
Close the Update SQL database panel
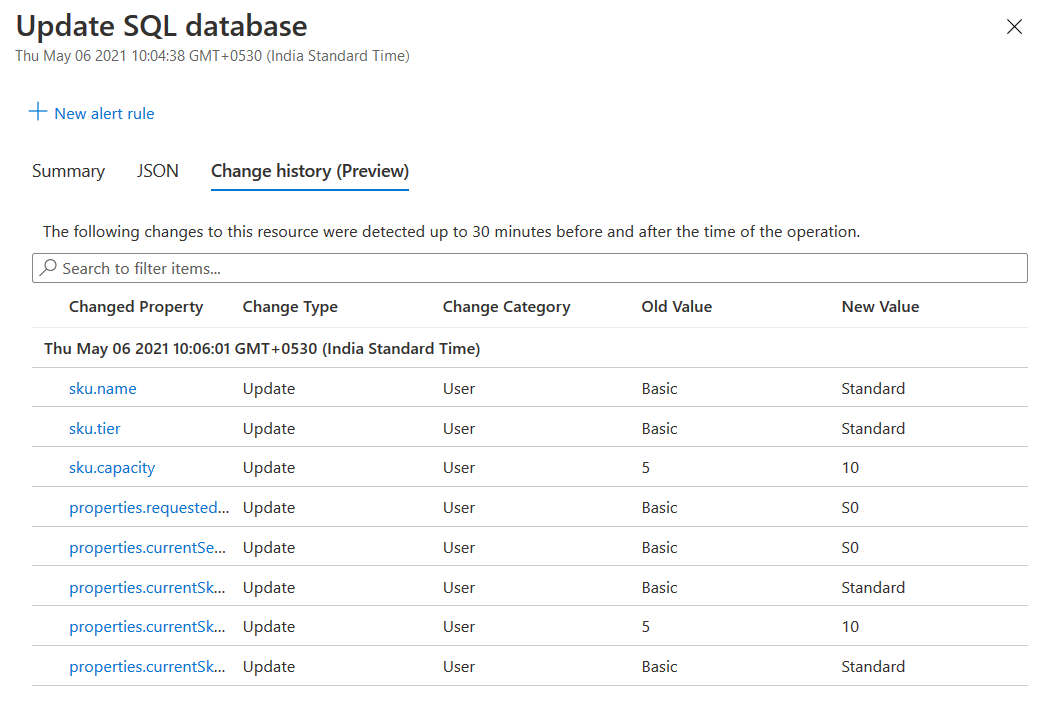click(x=1014, y=27)
